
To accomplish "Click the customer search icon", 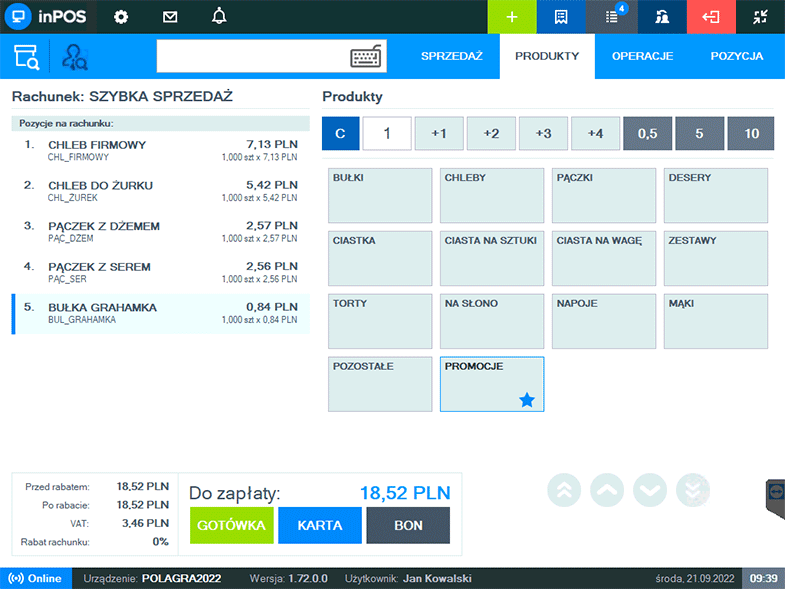I will (75, 57).
